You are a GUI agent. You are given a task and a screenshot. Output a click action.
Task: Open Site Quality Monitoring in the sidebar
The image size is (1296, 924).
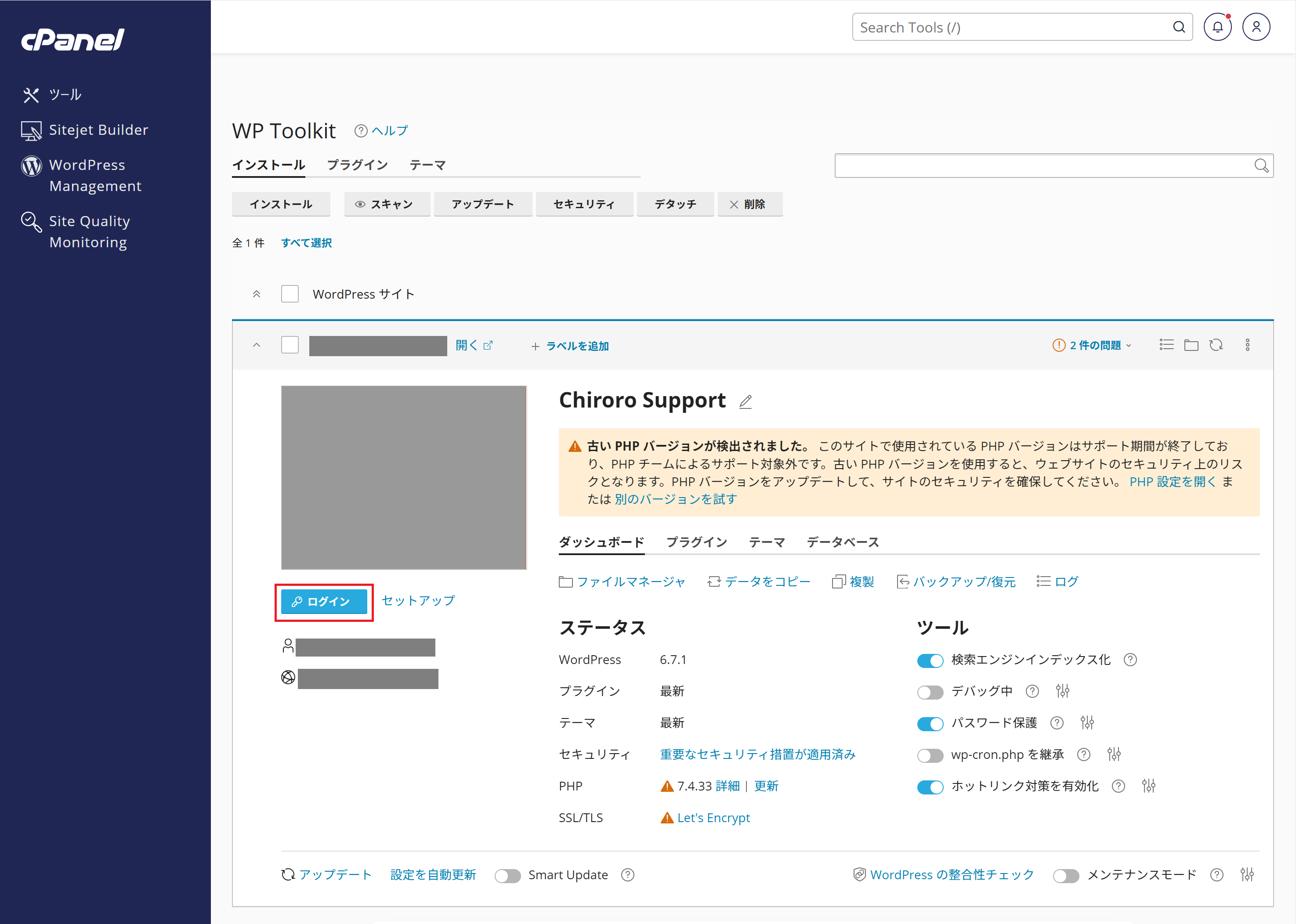76,231
